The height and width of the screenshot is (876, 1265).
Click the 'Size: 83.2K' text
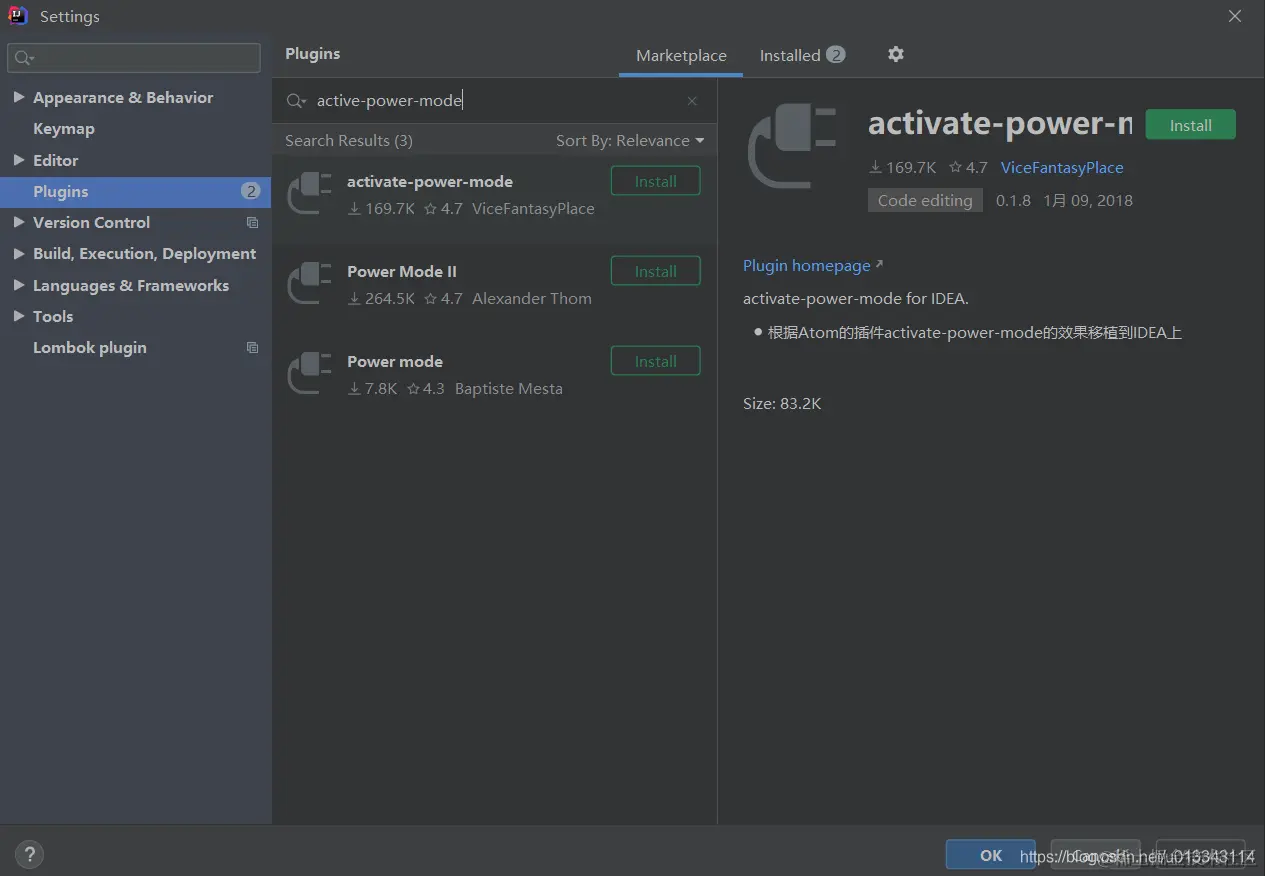[782, 404]
